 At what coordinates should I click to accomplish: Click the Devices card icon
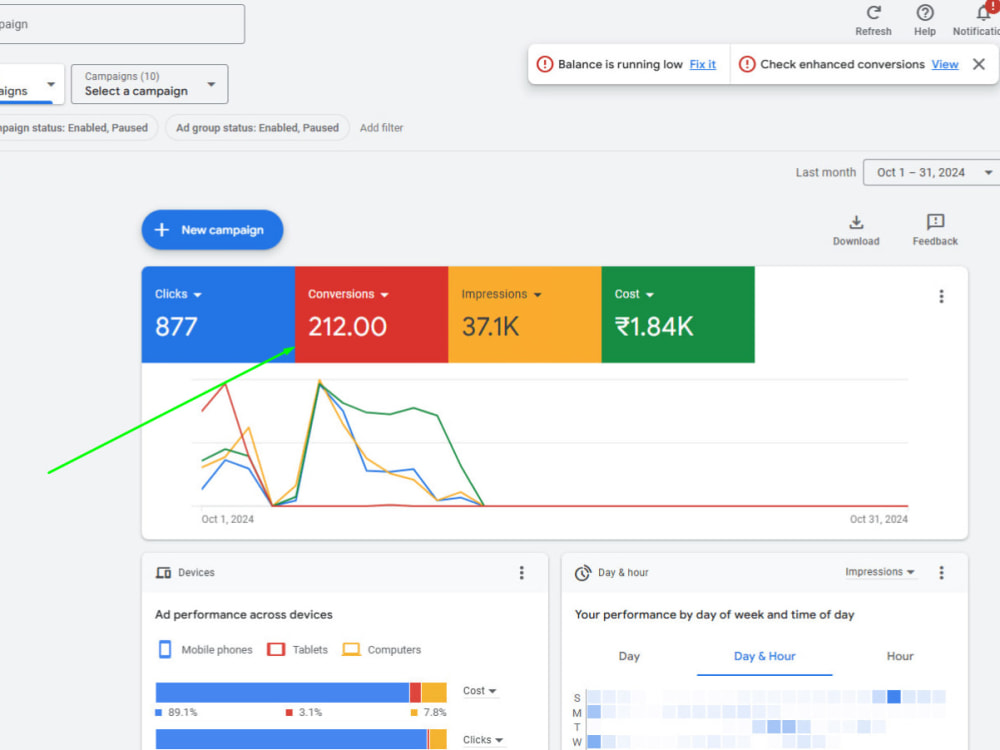coord(163,573)
